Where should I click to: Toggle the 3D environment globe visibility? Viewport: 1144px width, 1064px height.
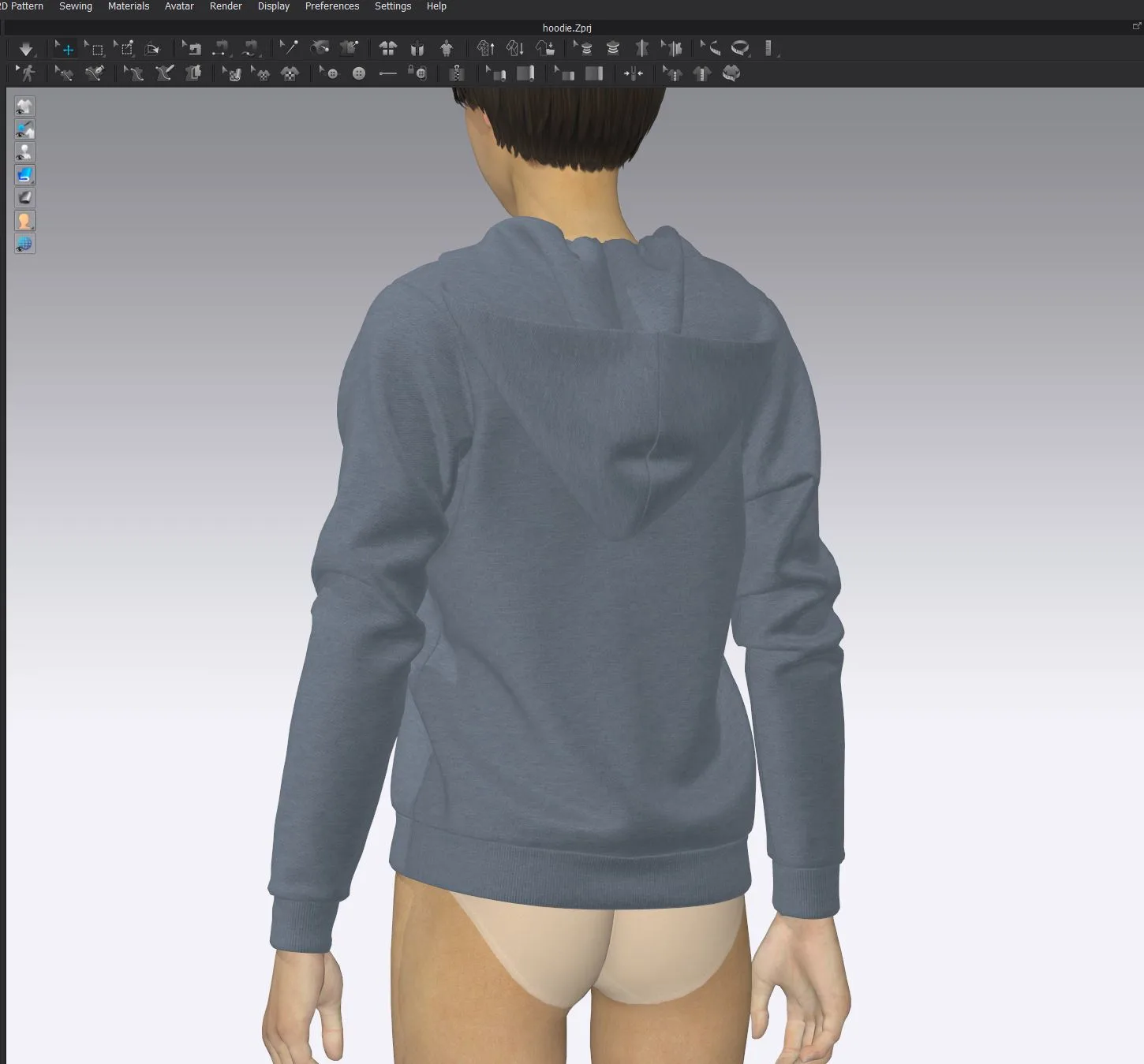[24, 245]
